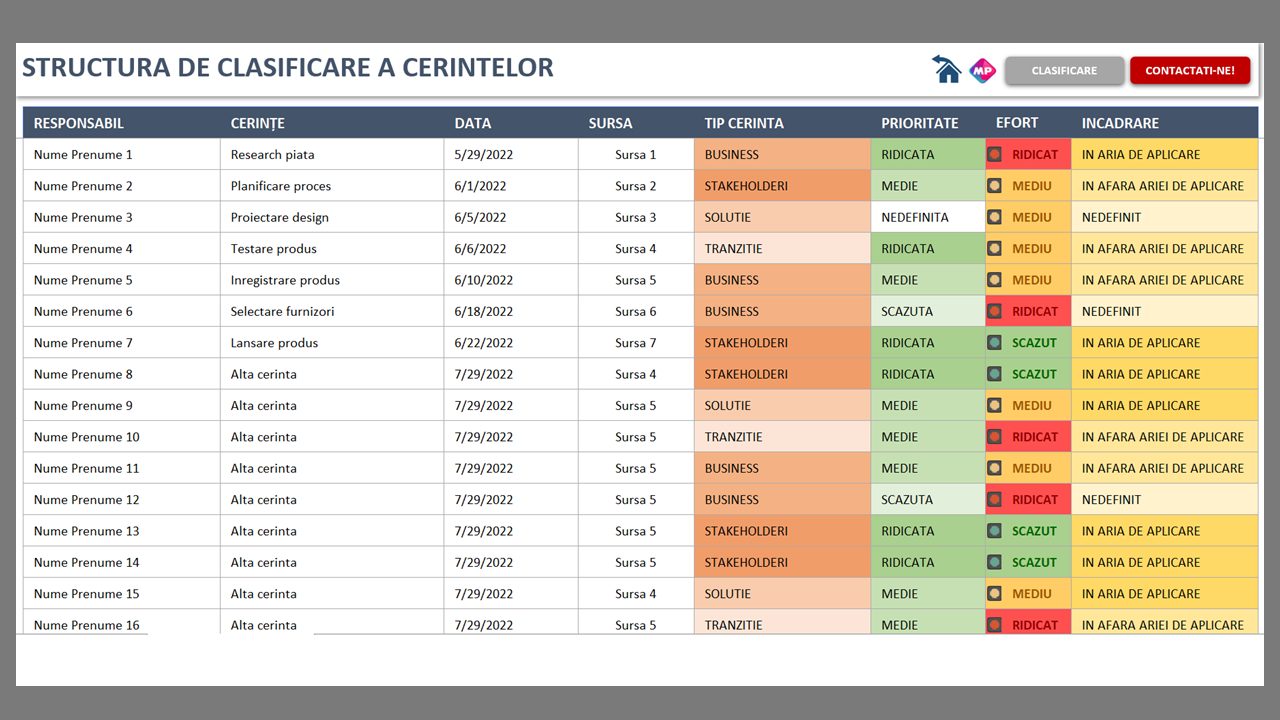This screenshot has width=1280, height=720.
Task: Select the Inregistrare produs requirement cell
Action: click(x=285, y=280)
